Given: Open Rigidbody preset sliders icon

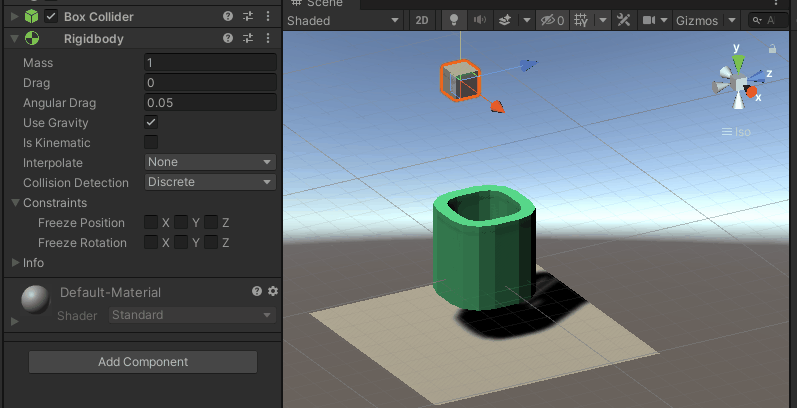Looking at the screenshot, I should (x=248, y=38).
